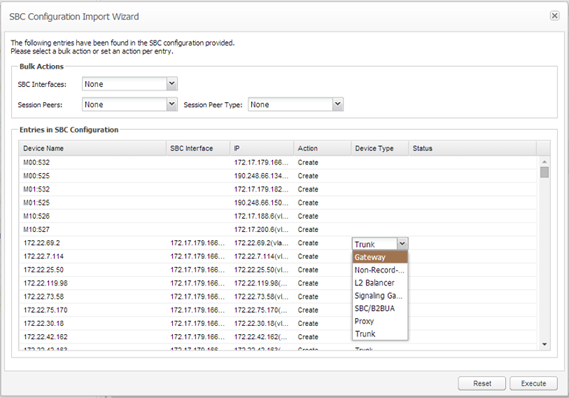Click the SBC Interfaces None field
The height and width of the screenshot is (398, 569).
[x=124, y=84]
